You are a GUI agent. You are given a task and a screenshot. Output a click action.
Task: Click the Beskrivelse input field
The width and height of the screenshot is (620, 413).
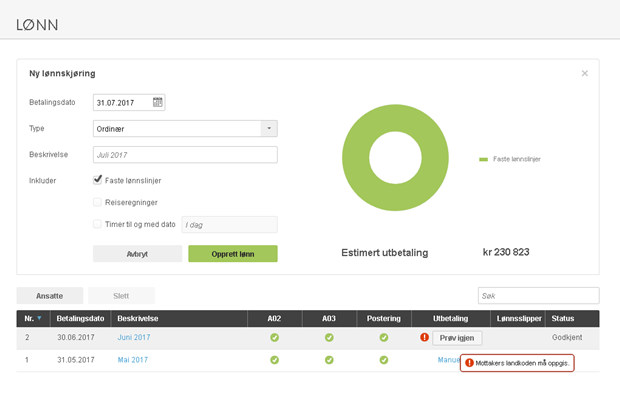185,155
